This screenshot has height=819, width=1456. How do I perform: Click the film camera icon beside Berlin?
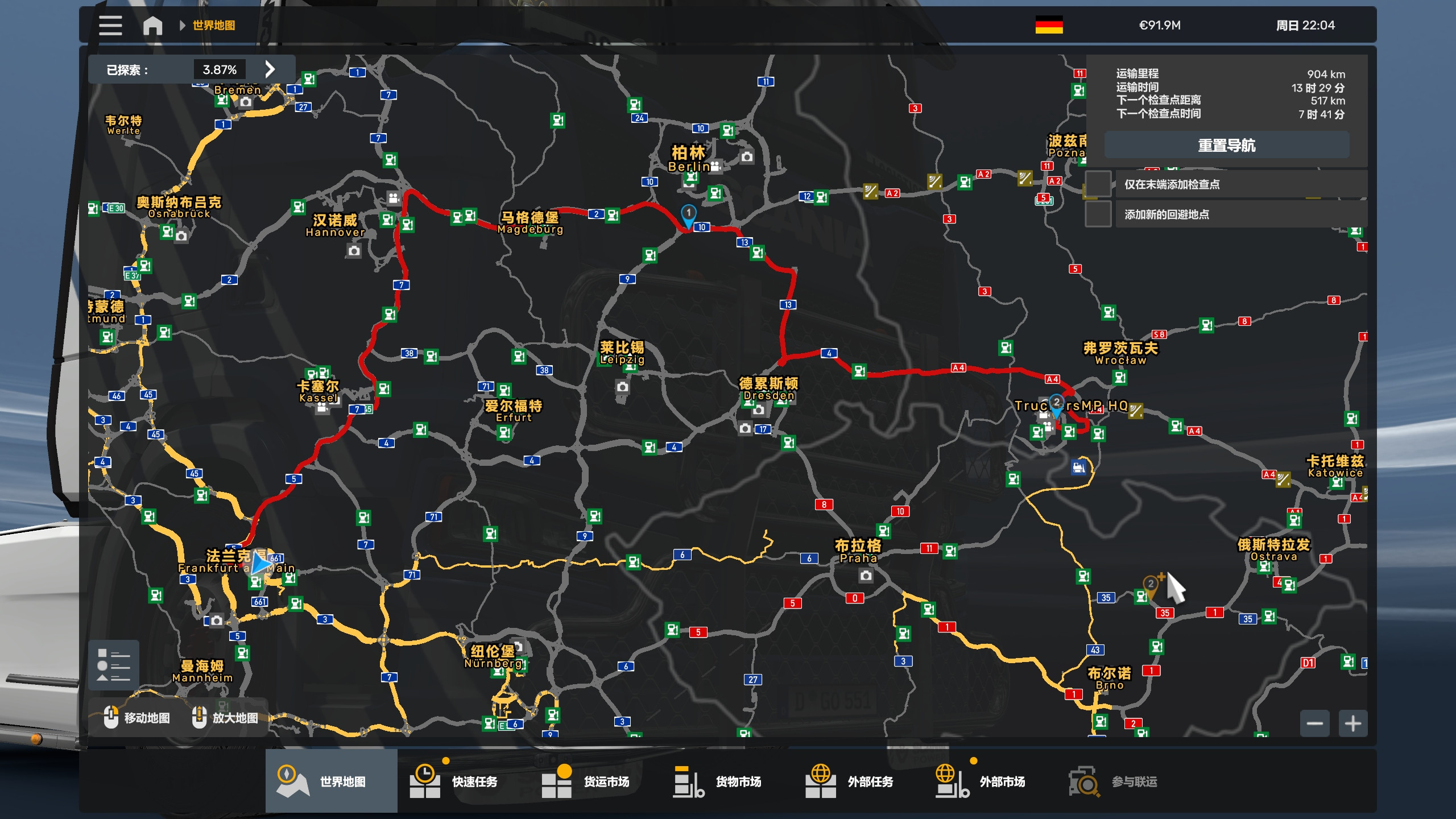click(715, 166)
